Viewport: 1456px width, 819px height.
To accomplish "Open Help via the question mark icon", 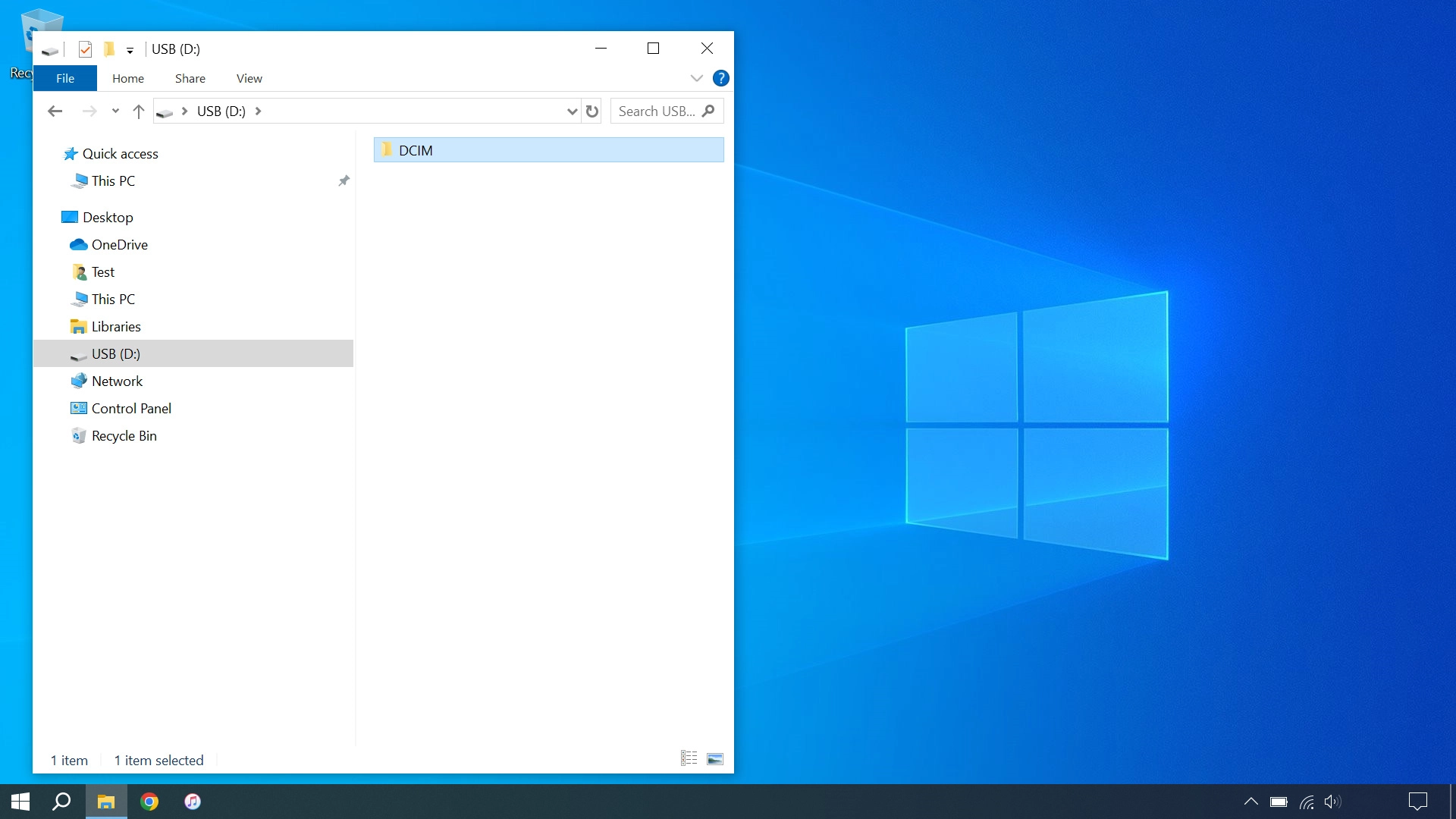I will (720, 78).
